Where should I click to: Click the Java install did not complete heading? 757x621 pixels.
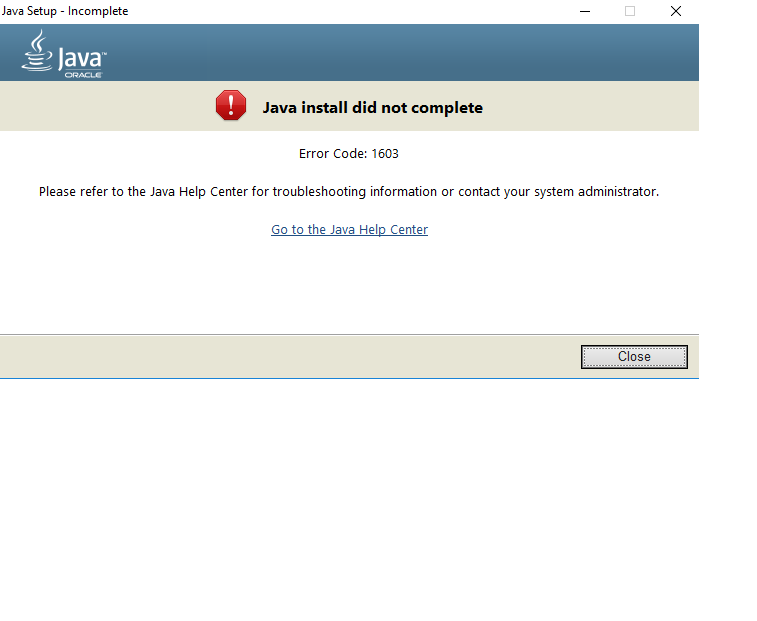[x=372, y=108]
